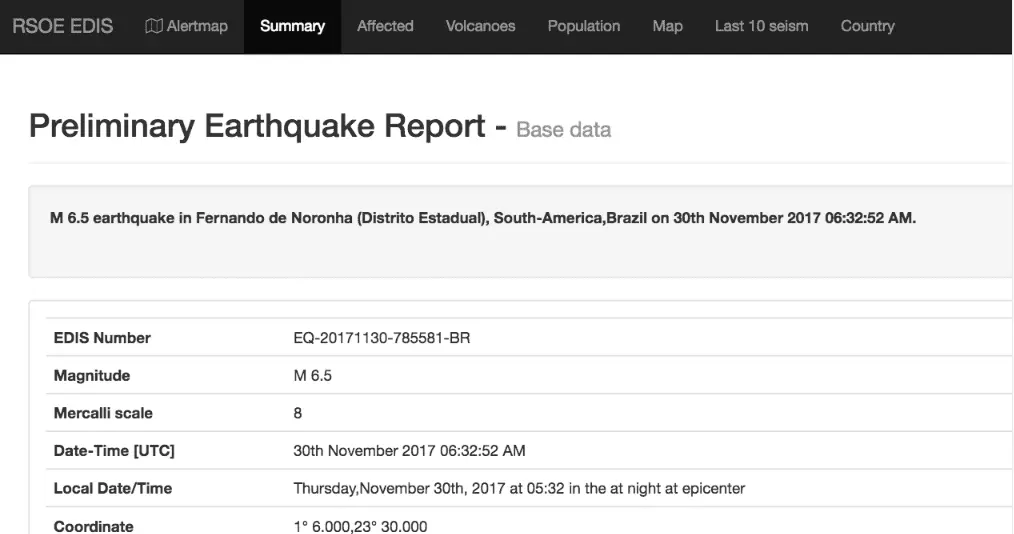View the Last 10 seism tab
This screenshot has height=534, width=1014.
[x=761, y=26]
